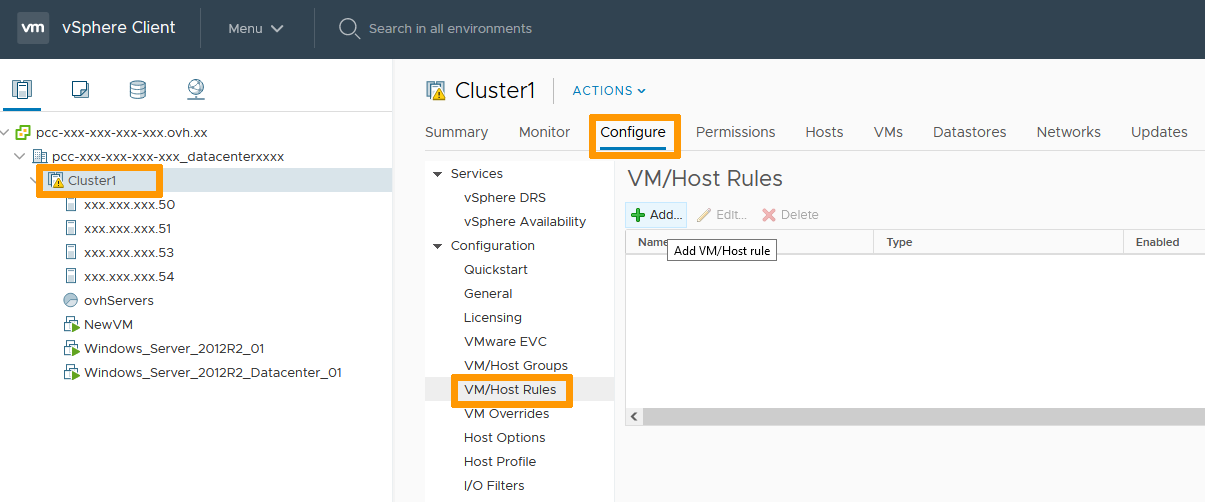
Task: Click in the search all environments field
Action: [450, 28]
